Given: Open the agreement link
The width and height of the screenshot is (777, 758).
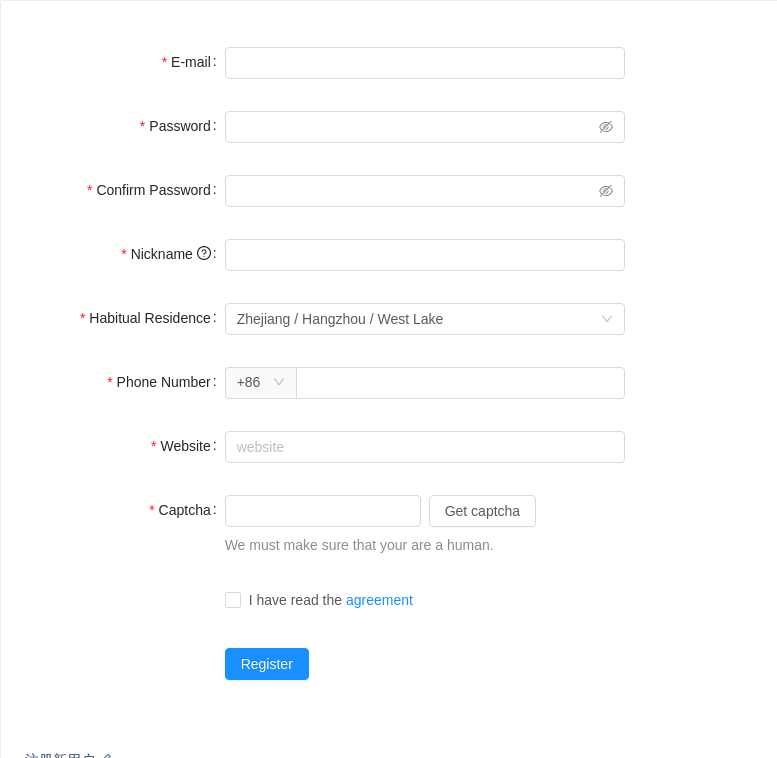Looking at the screenshot, I should click(379, 600).
